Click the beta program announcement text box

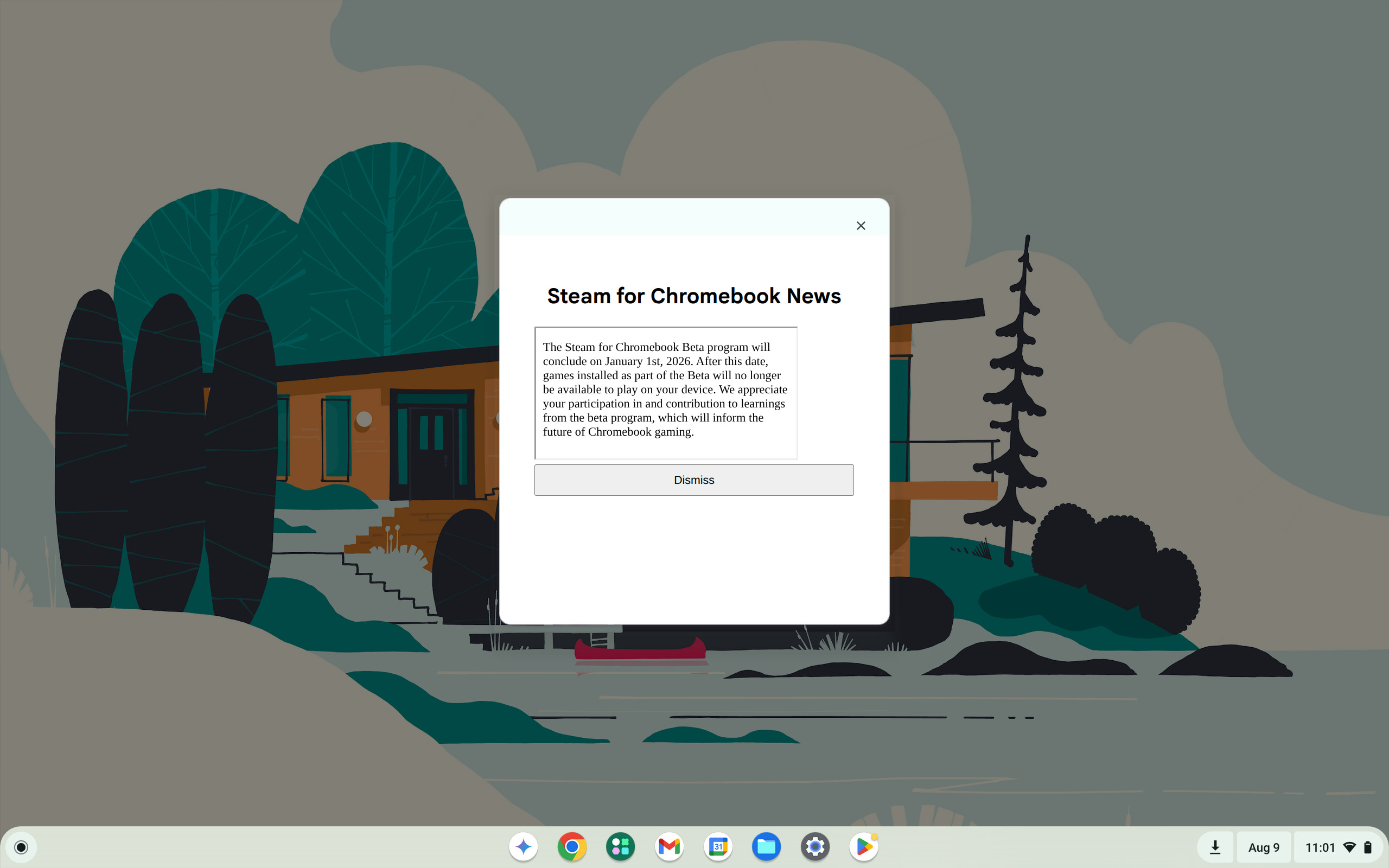coord(666,393)
